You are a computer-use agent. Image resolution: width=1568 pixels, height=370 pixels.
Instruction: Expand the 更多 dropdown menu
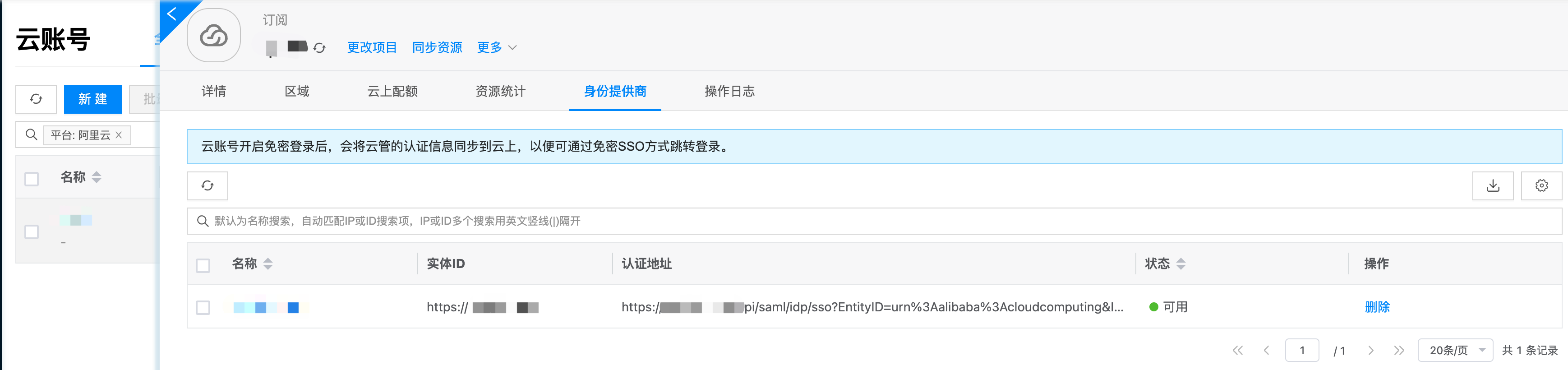tap(496, 47)
